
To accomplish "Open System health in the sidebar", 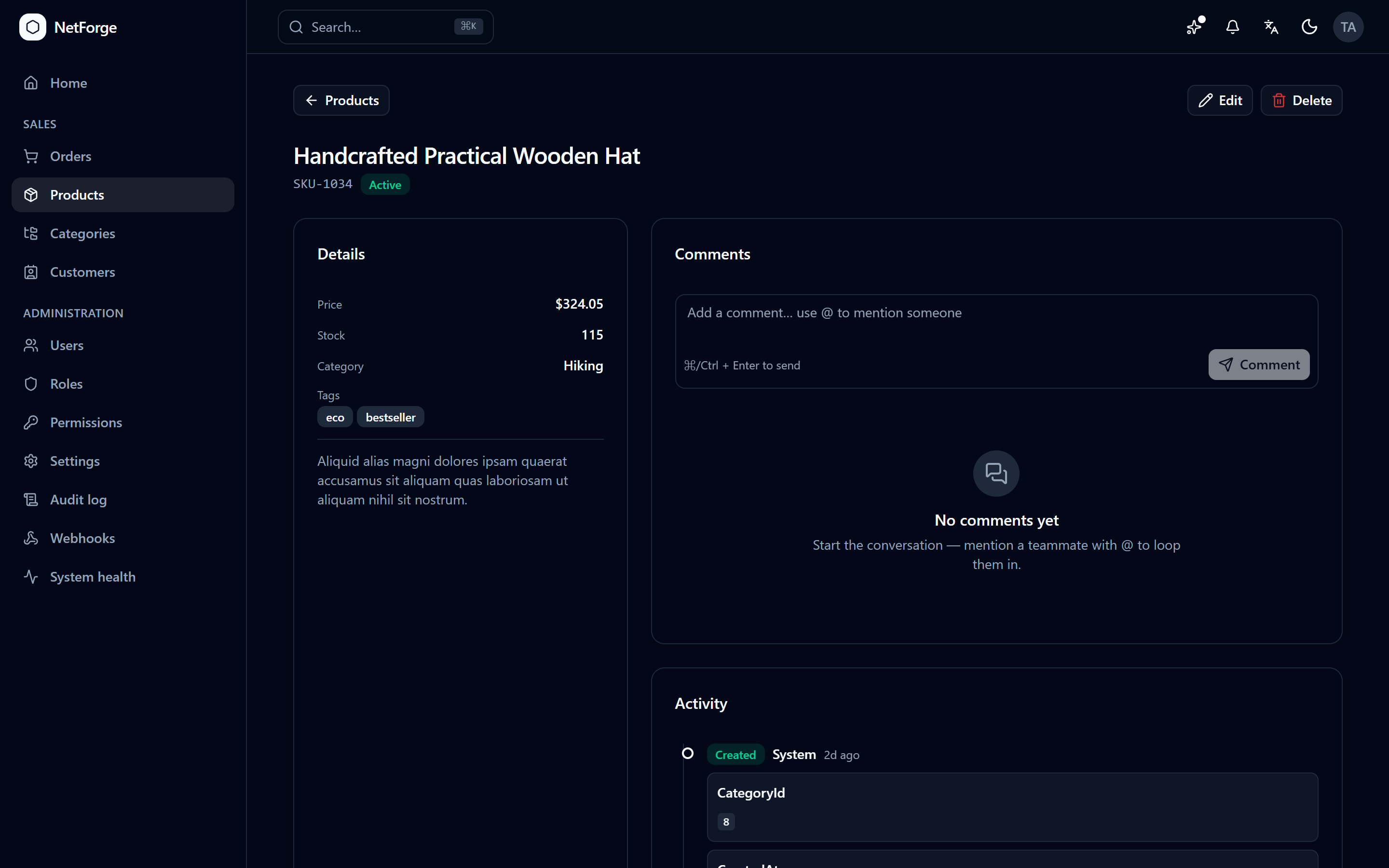I will [123, 577].
